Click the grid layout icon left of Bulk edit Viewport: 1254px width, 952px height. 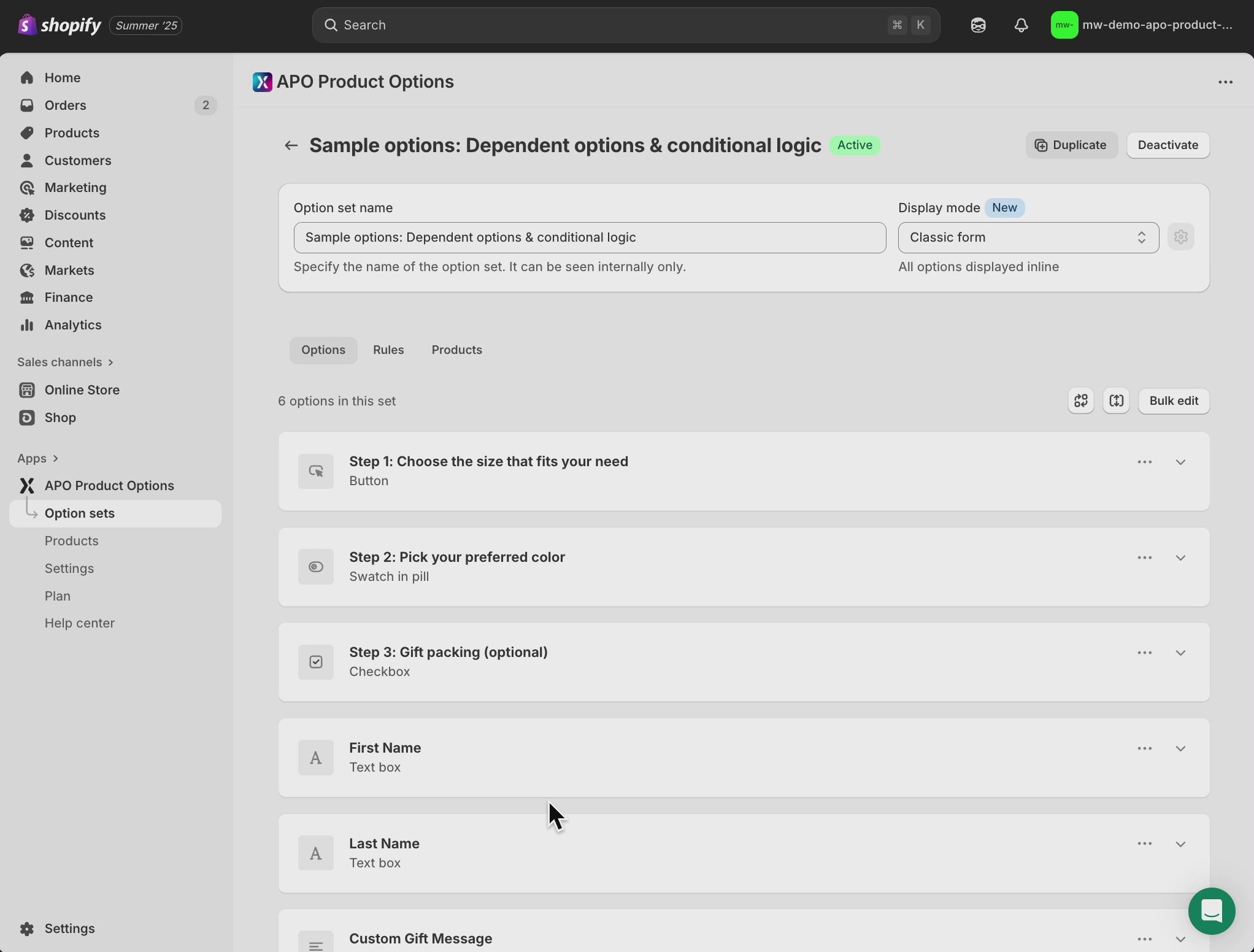point(1080,401)
